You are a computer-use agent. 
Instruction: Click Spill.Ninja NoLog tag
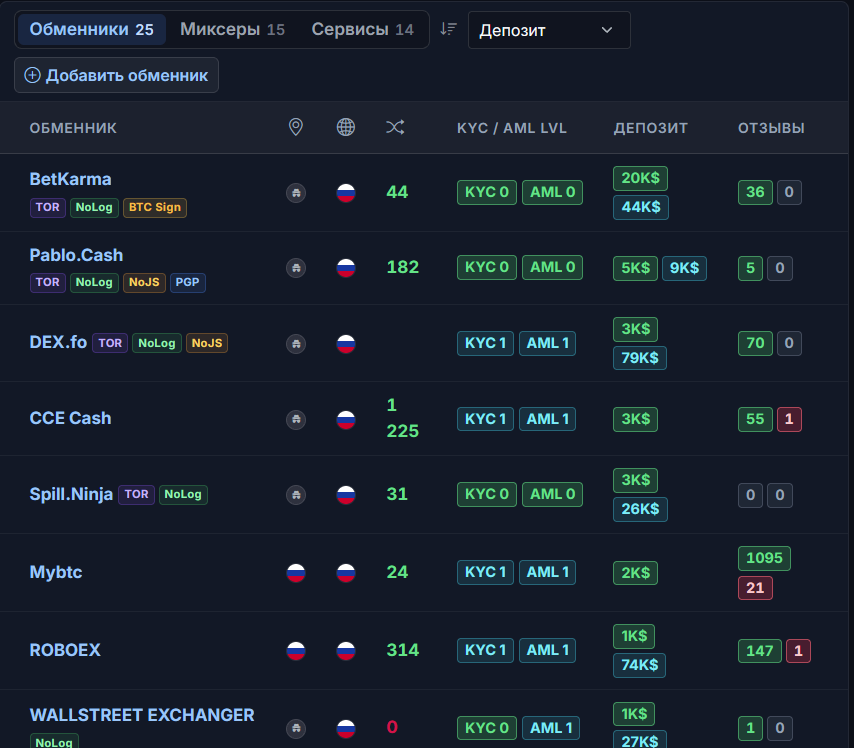183,494
